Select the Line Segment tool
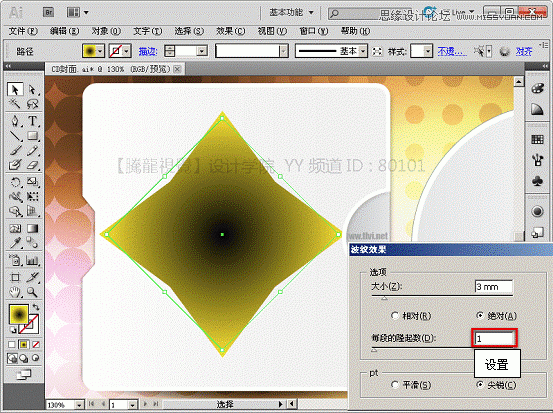 tap(15, 136)
